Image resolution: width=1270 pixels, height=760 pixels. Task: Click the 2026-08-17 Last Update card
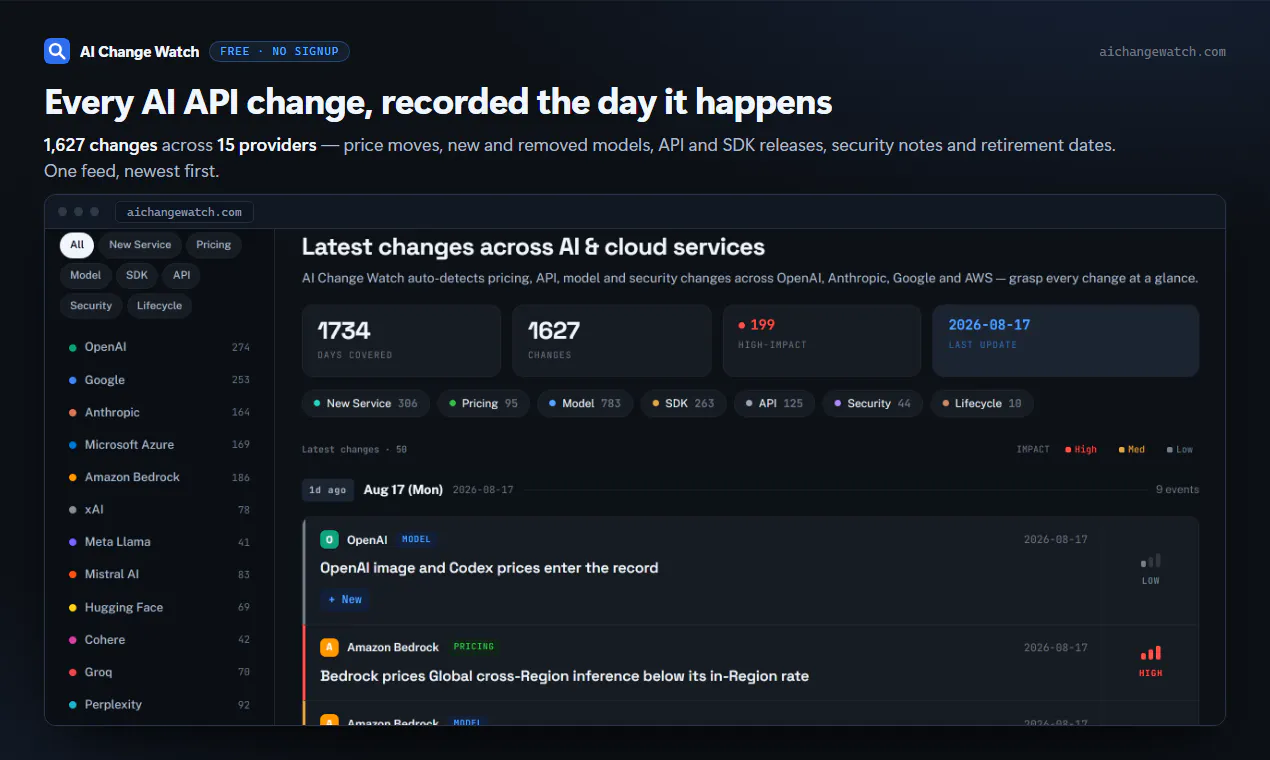pyautogui.click(x=1066, y=341)
